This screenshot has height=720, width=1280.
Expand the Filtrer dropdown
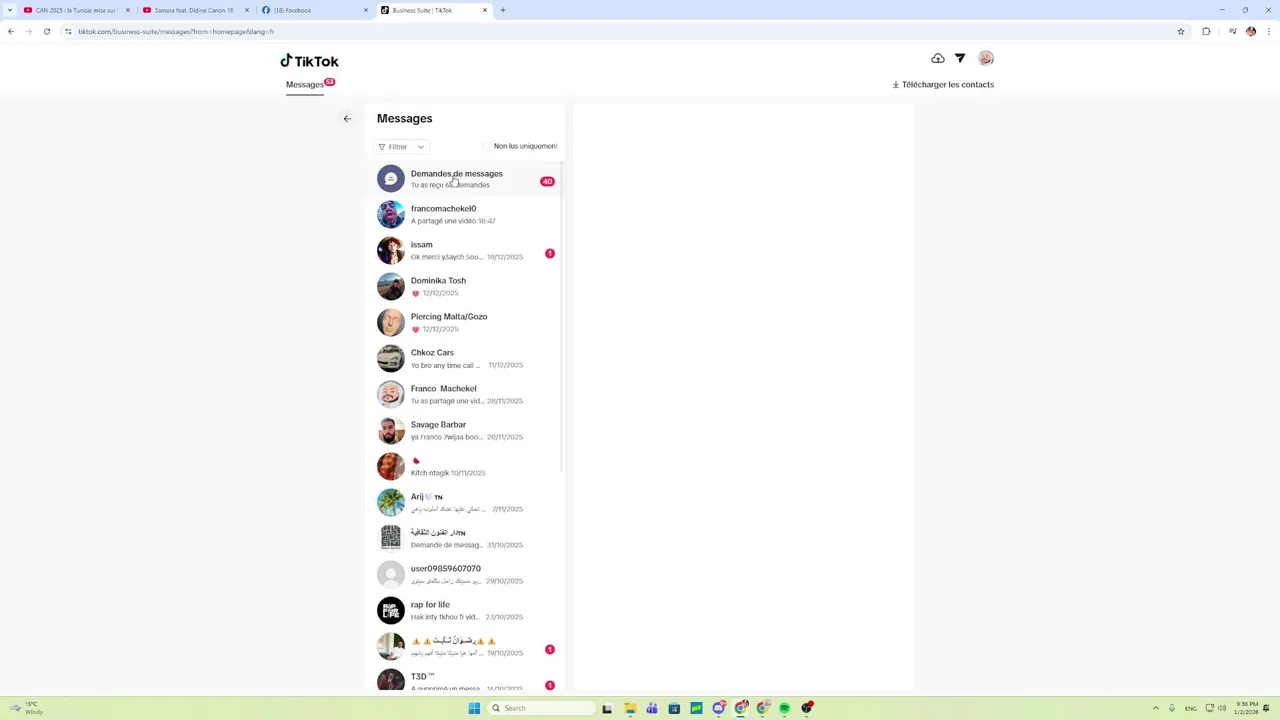coord(401,147)
